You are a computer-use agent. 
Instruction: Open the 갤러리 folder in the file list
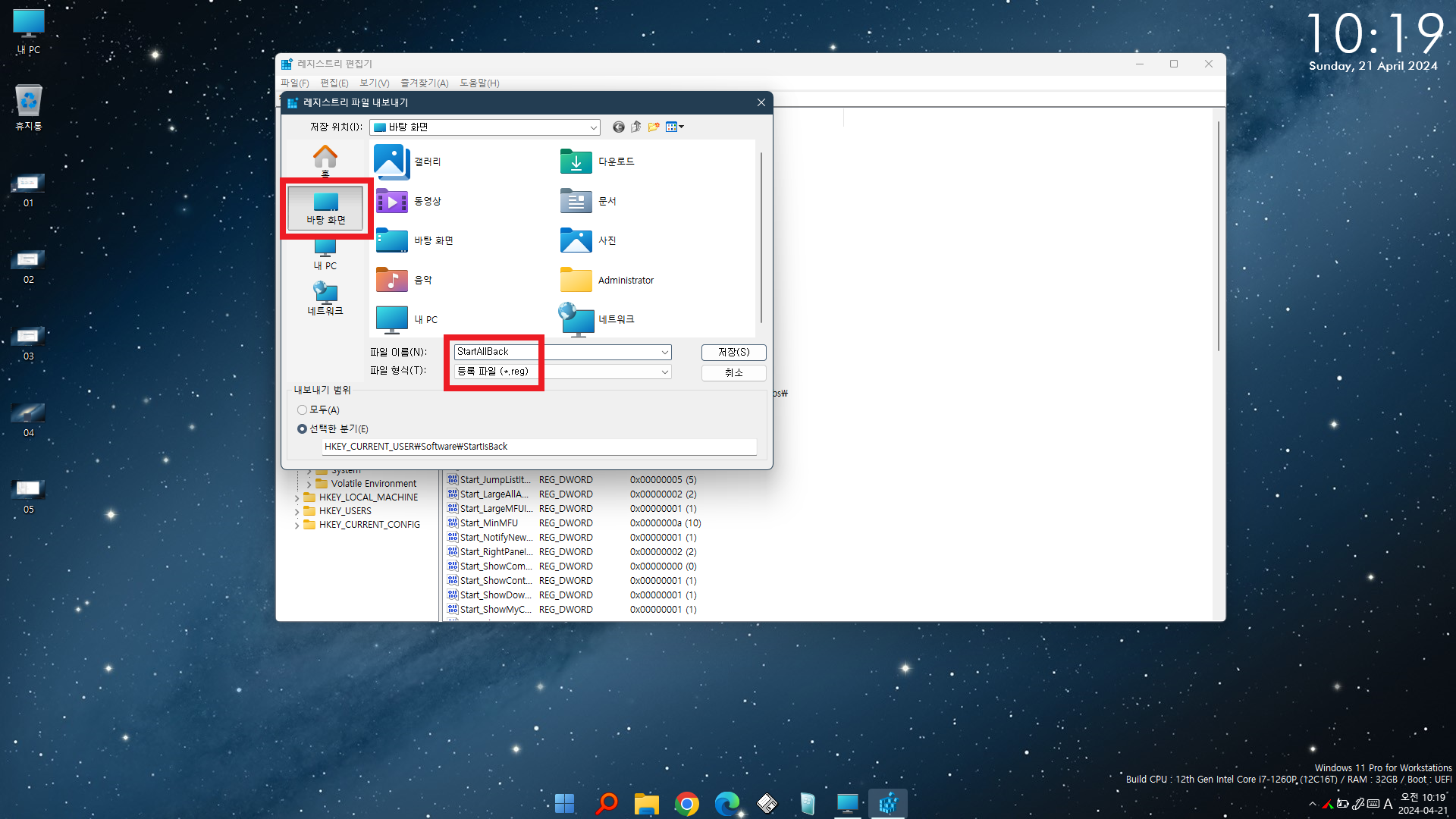[408, 162]
